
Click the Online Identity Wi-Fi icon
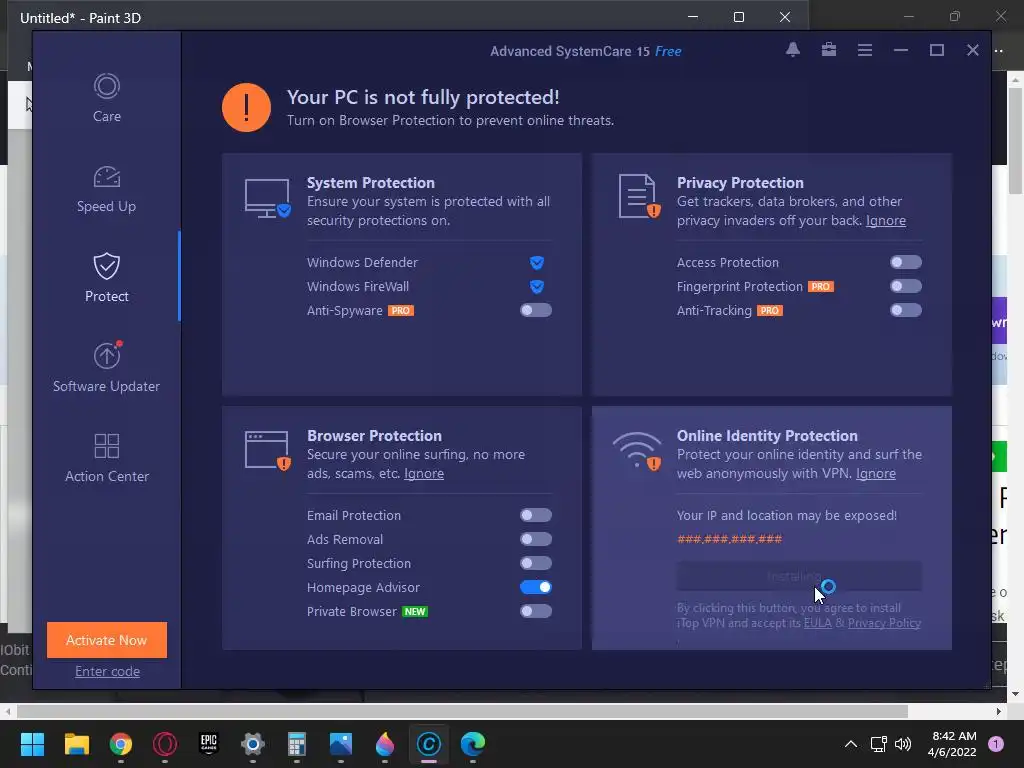point(637,451)
